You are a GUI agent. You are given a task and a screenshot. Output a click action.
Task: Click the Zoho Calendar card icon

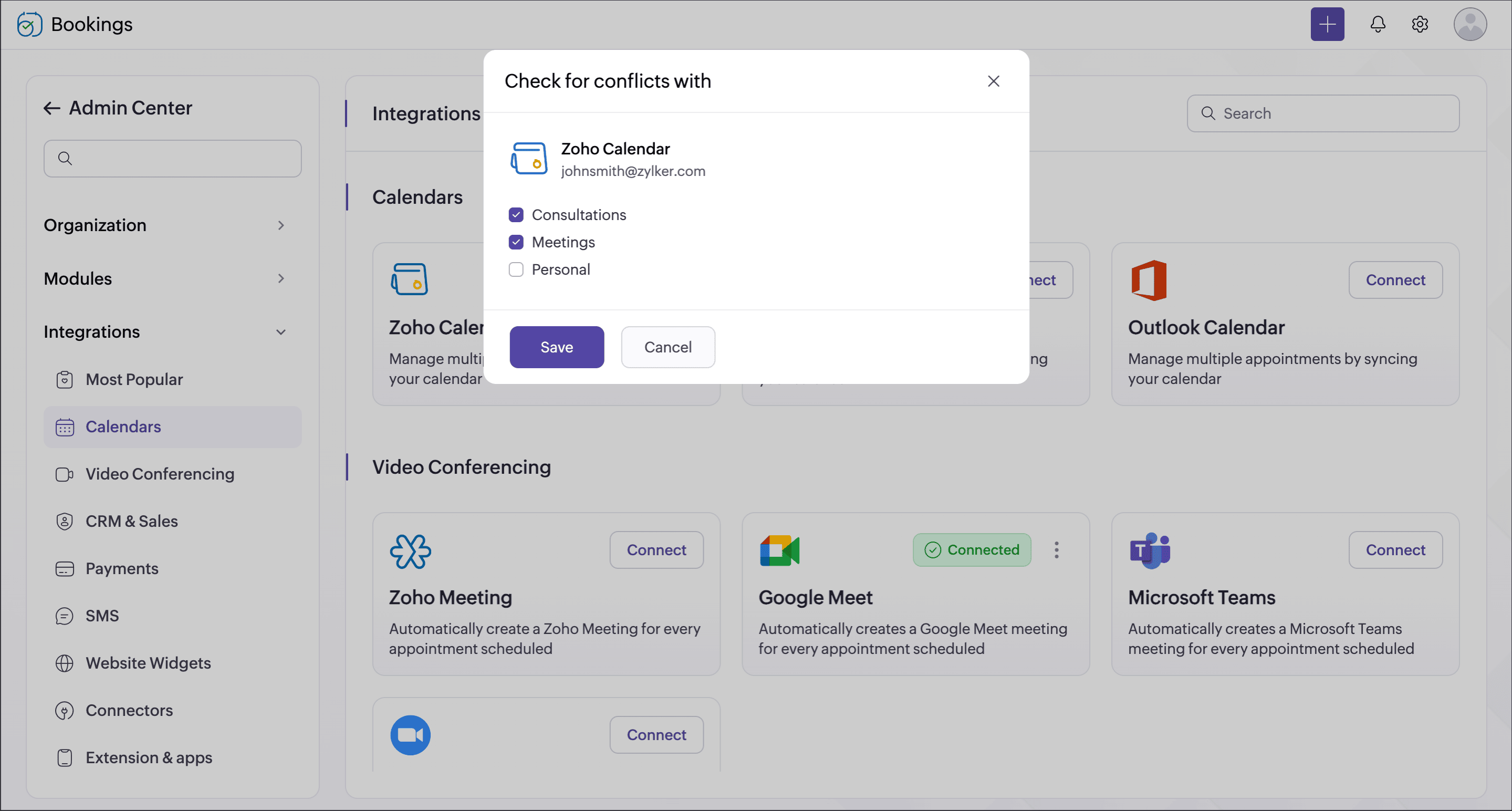409,279
